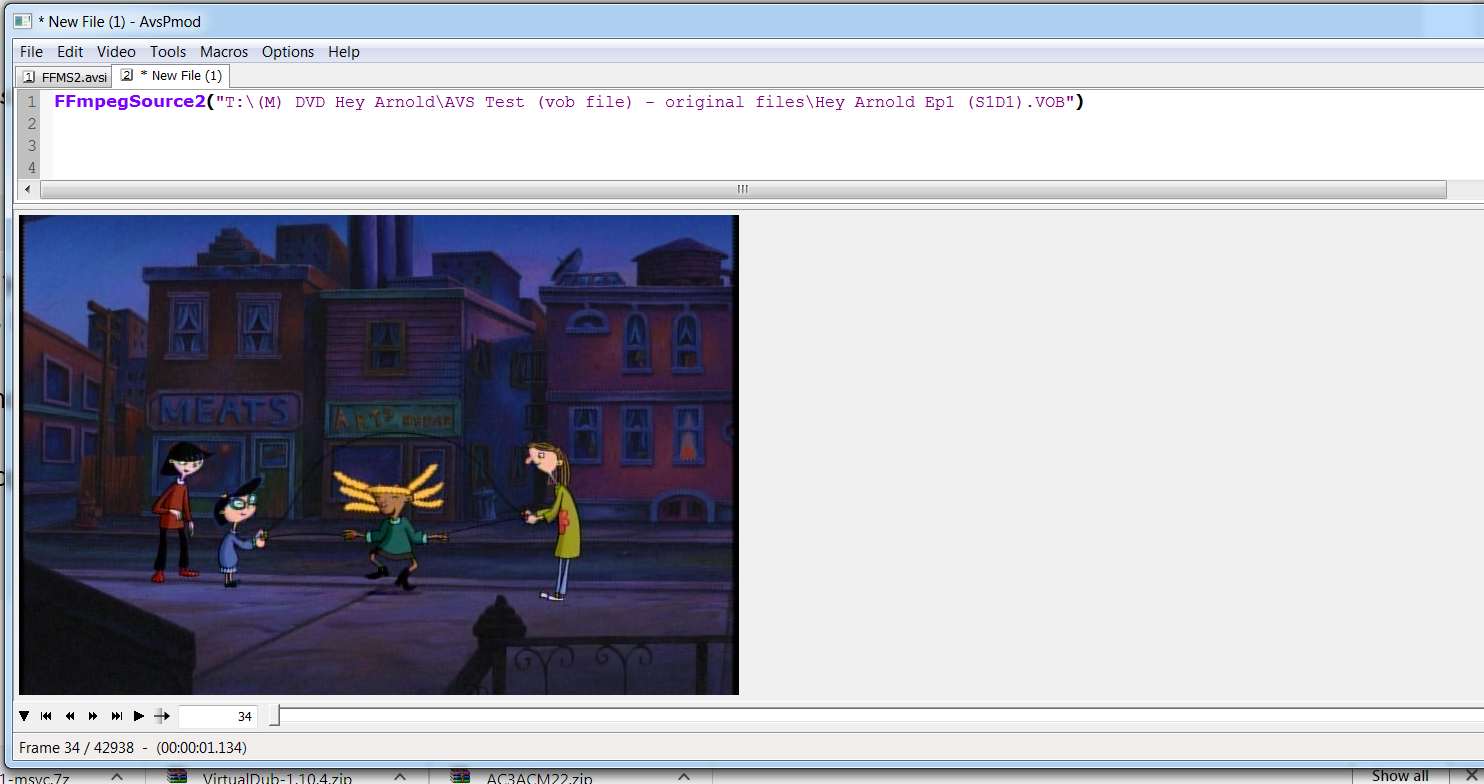This screenshot has height=784, width=1484.
Task: Play the video preview
Action: pyautogui.click(x=139, y=716)
